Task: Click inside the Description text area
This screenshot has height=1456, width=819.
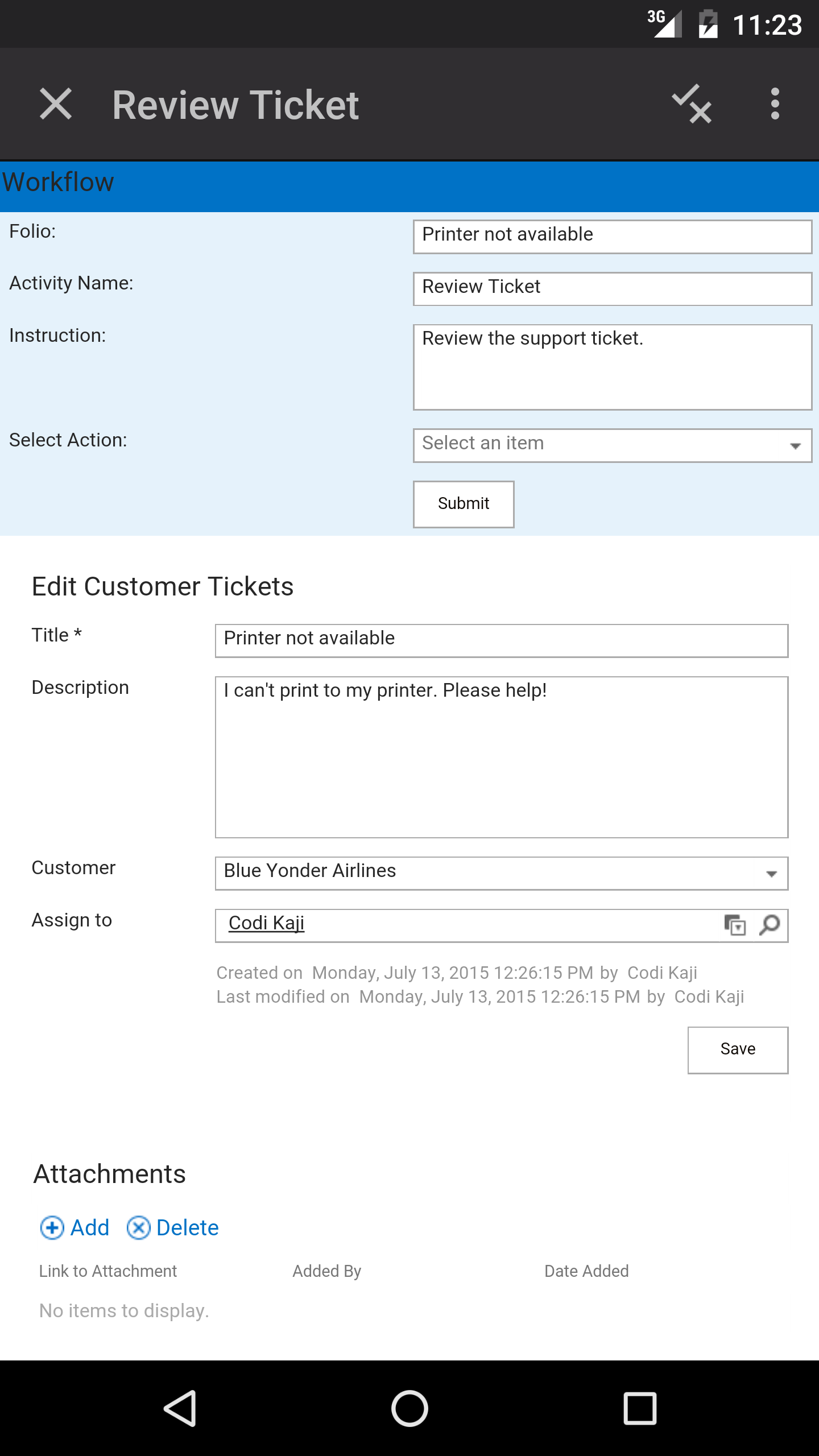Action: pyautogui.click(x=502, y=757)
